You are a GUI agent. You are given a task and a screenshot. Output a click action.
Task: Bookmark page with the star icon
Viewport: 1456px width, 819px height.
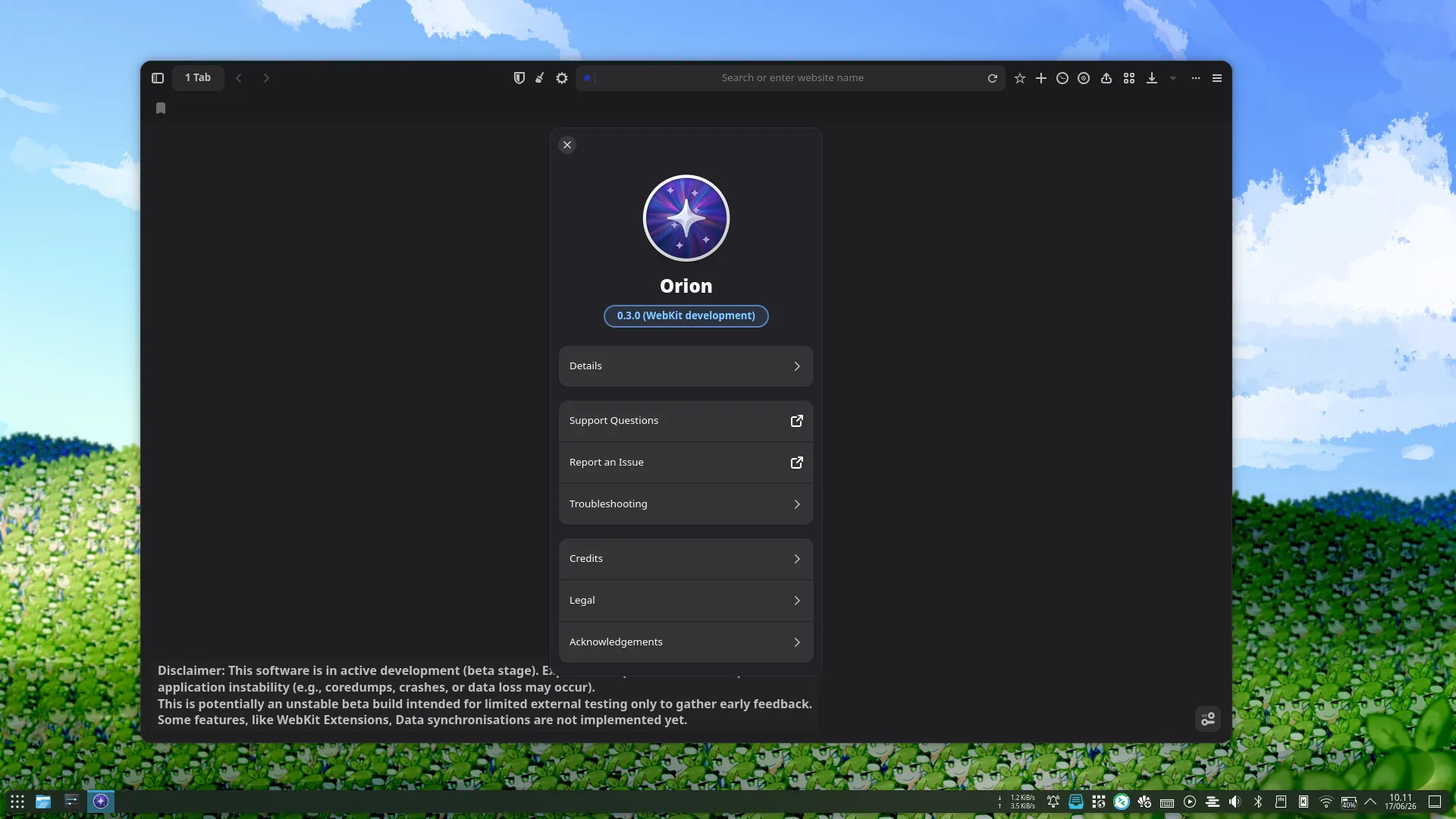tap(1020, 78)
